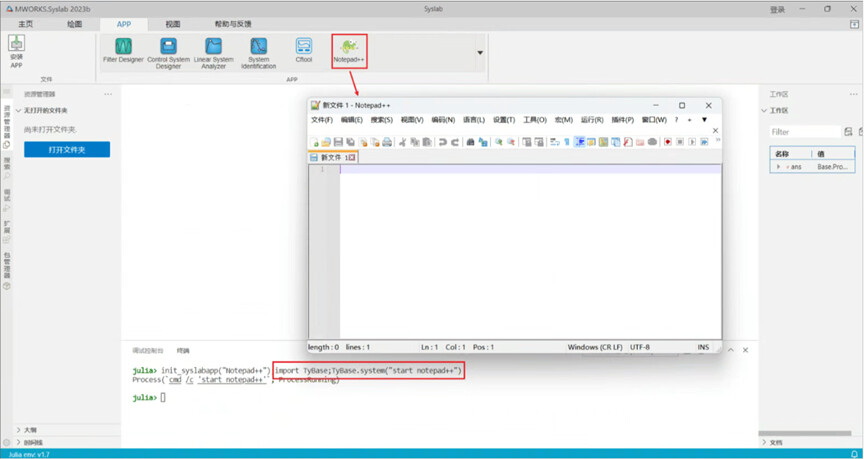The height and width of the screenshot is (459, 864).
Task: Open 资源管理器 panel more options ellipsis
Action: click(108, 94)
